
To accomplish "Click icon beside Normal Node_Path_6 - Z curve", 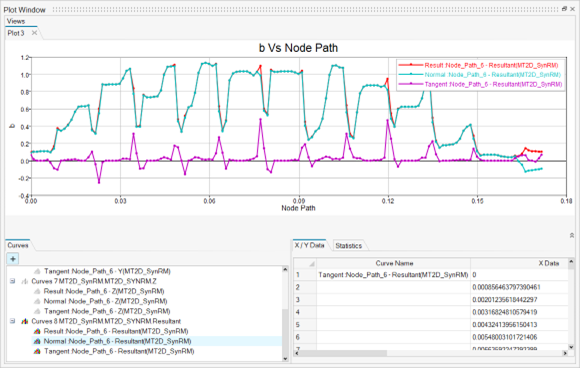I will tap(37, 301).
